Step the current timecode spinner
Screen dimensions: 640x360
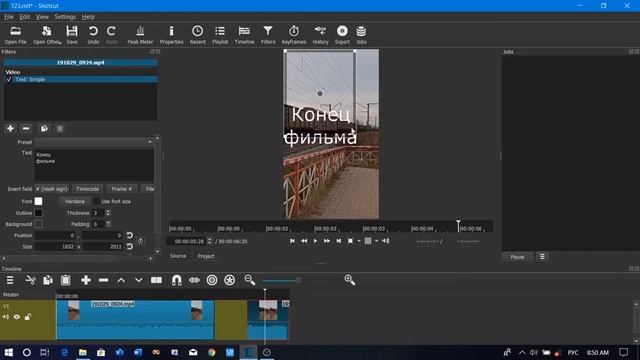point(209,241)
